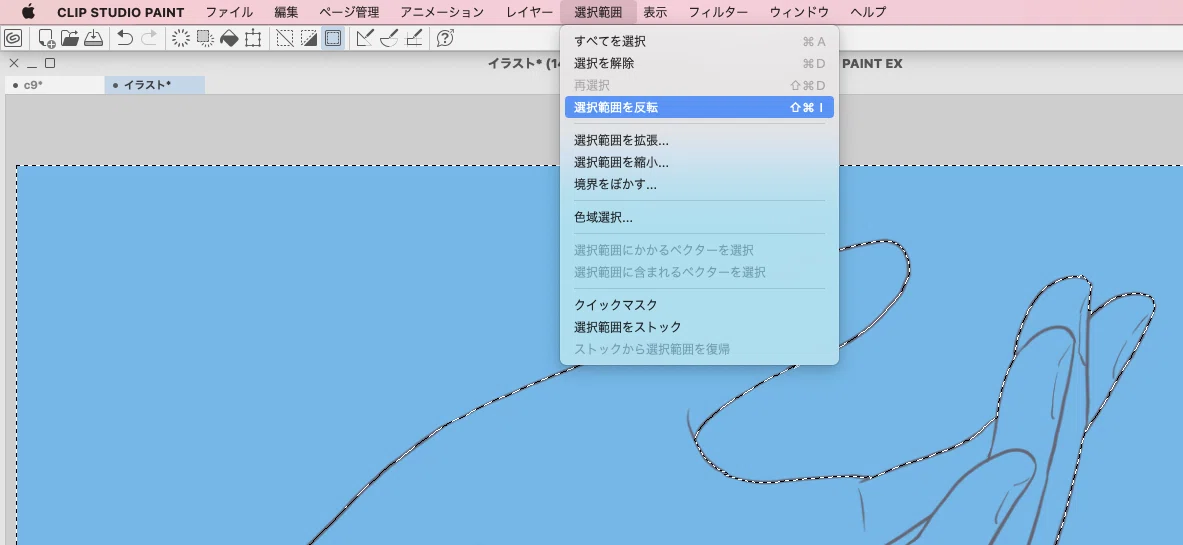Choose 選択範囲を縮小... entry
This screenshot has height=545, width=1183.
699,162
